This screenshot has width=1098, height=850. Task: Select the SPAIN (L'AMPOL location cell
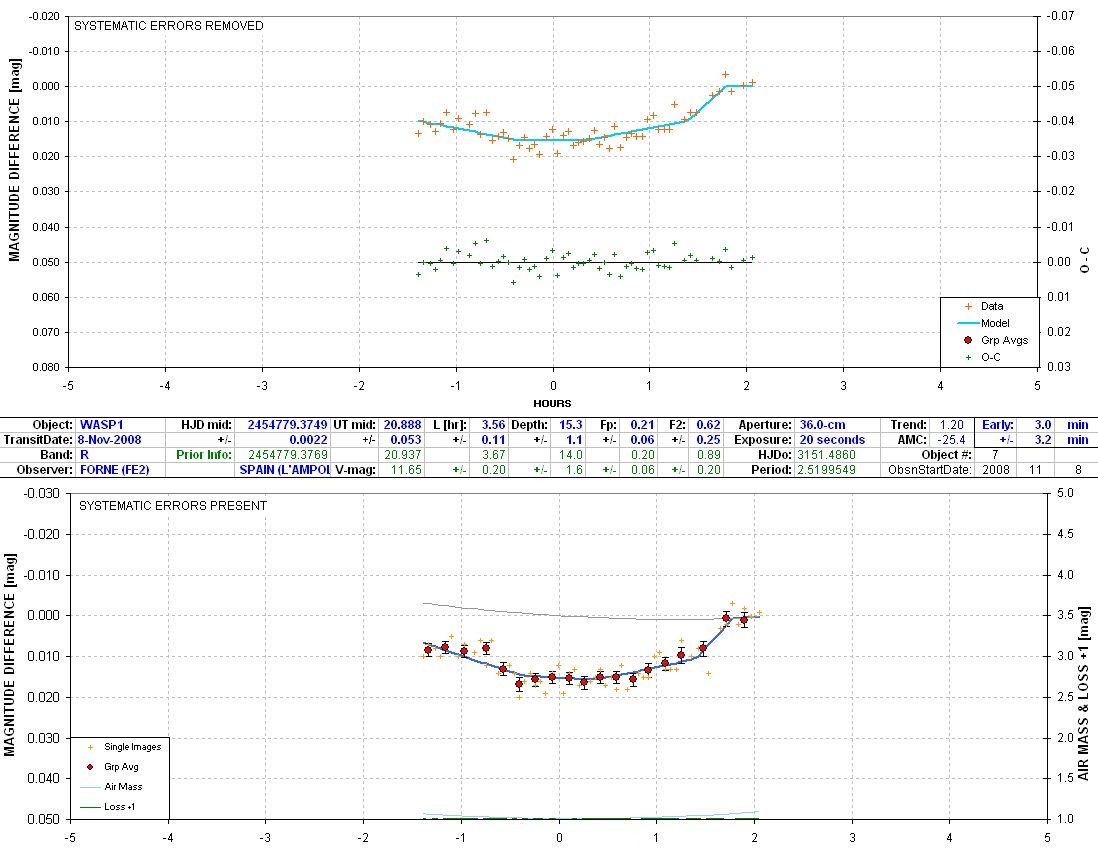click(x=284, y=470)
